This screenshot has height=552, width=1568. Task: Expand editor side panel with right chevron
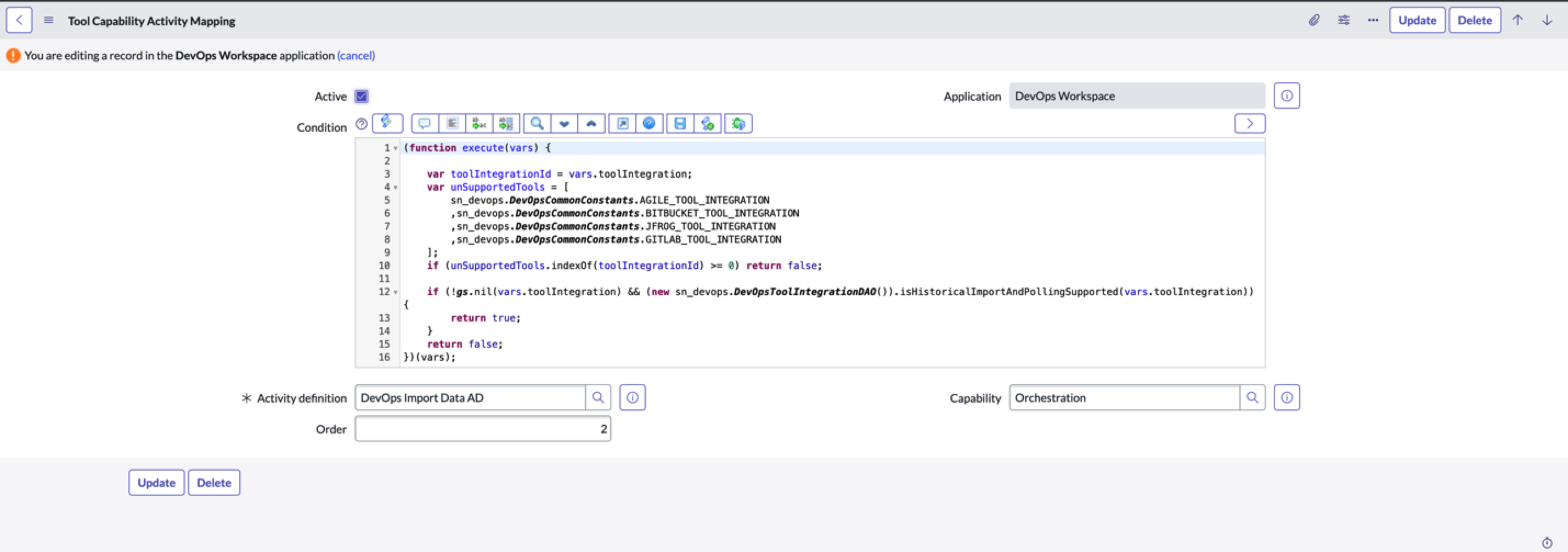point(1250,123)
